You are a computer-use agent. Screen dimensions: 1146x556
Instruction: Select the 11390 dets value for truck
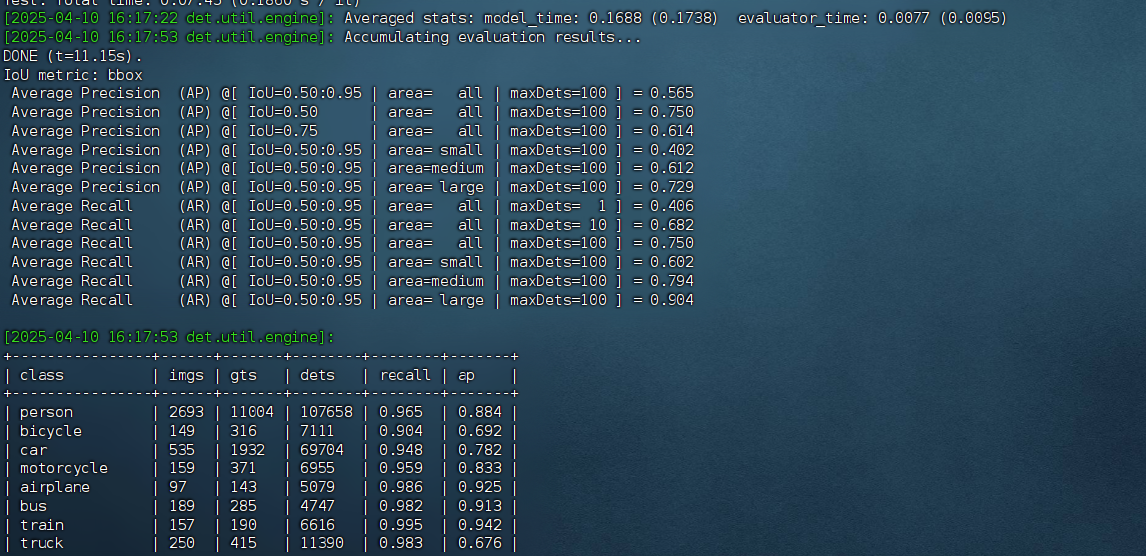tap(322, 543)
